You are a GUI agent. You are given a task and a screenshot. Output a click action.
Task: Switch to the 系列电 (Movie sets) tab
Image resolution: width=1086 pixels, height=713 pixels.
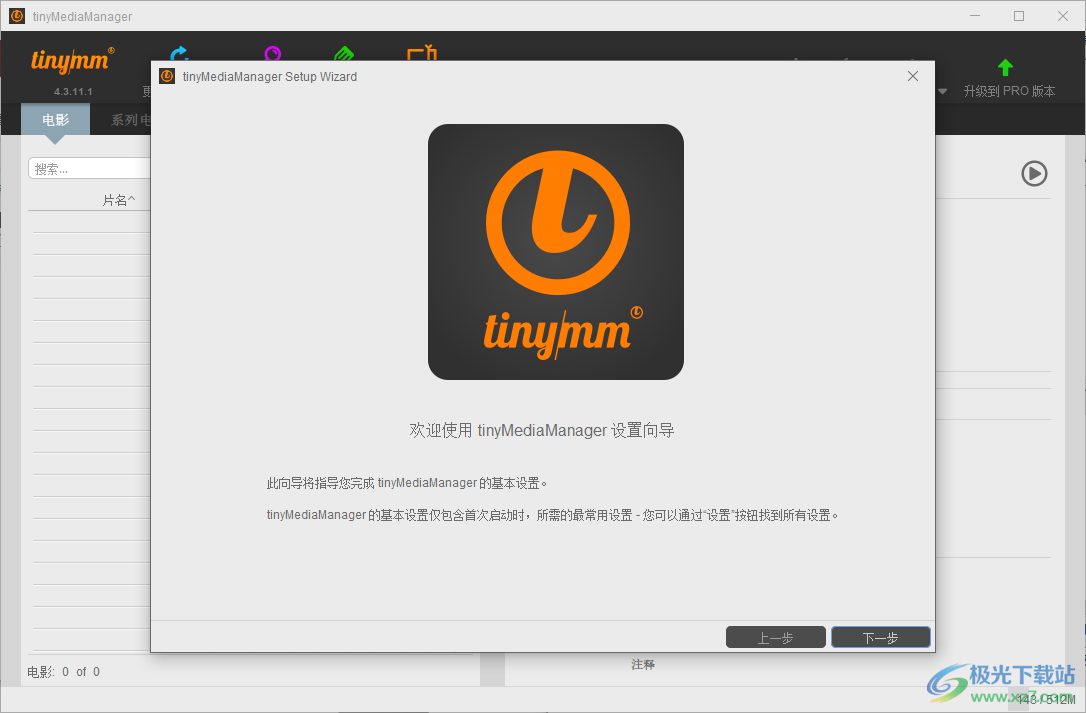coord(131,120)
